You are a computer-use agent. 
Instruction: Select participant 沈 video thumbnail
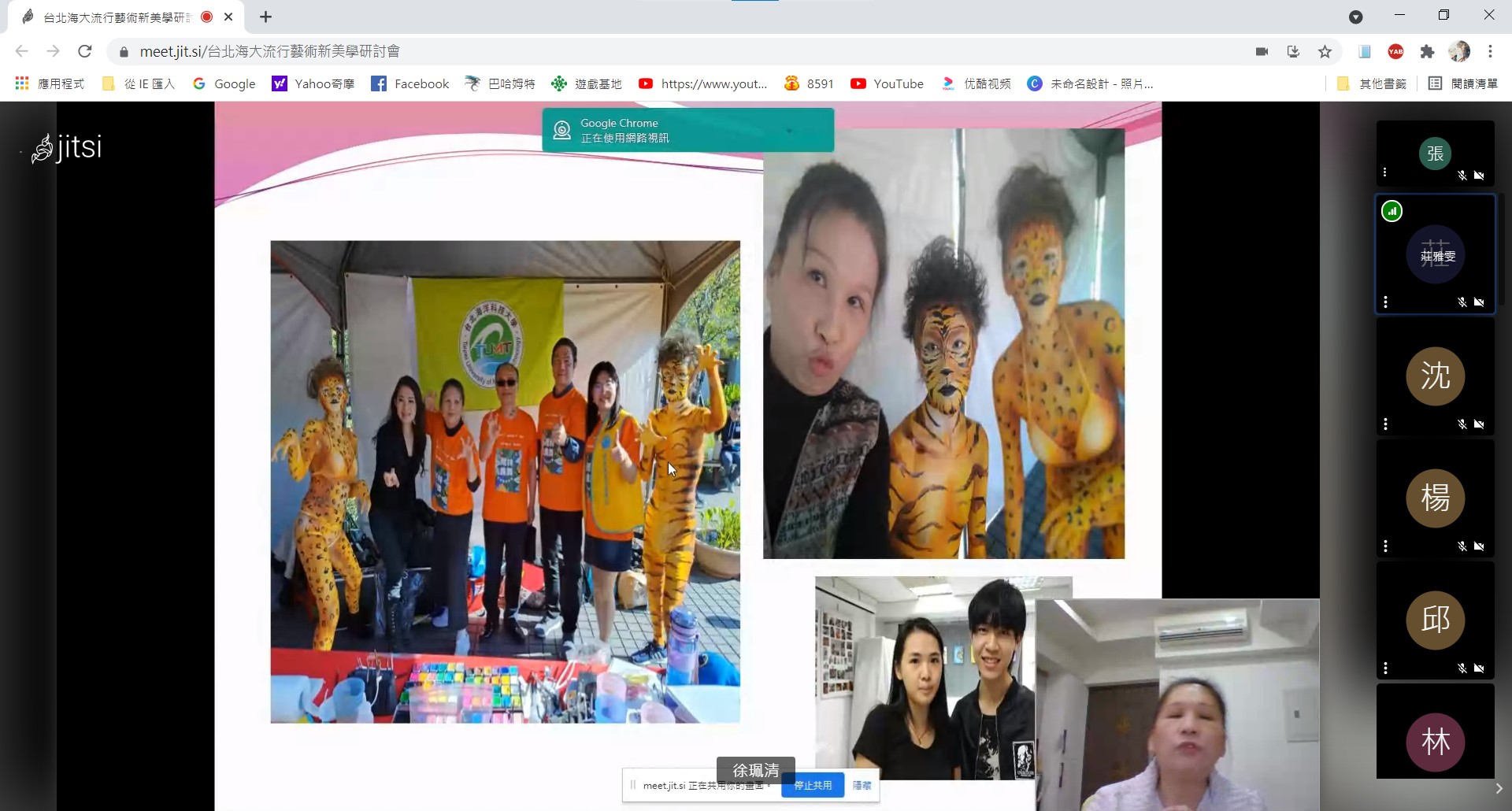[x=1436, y=376]
